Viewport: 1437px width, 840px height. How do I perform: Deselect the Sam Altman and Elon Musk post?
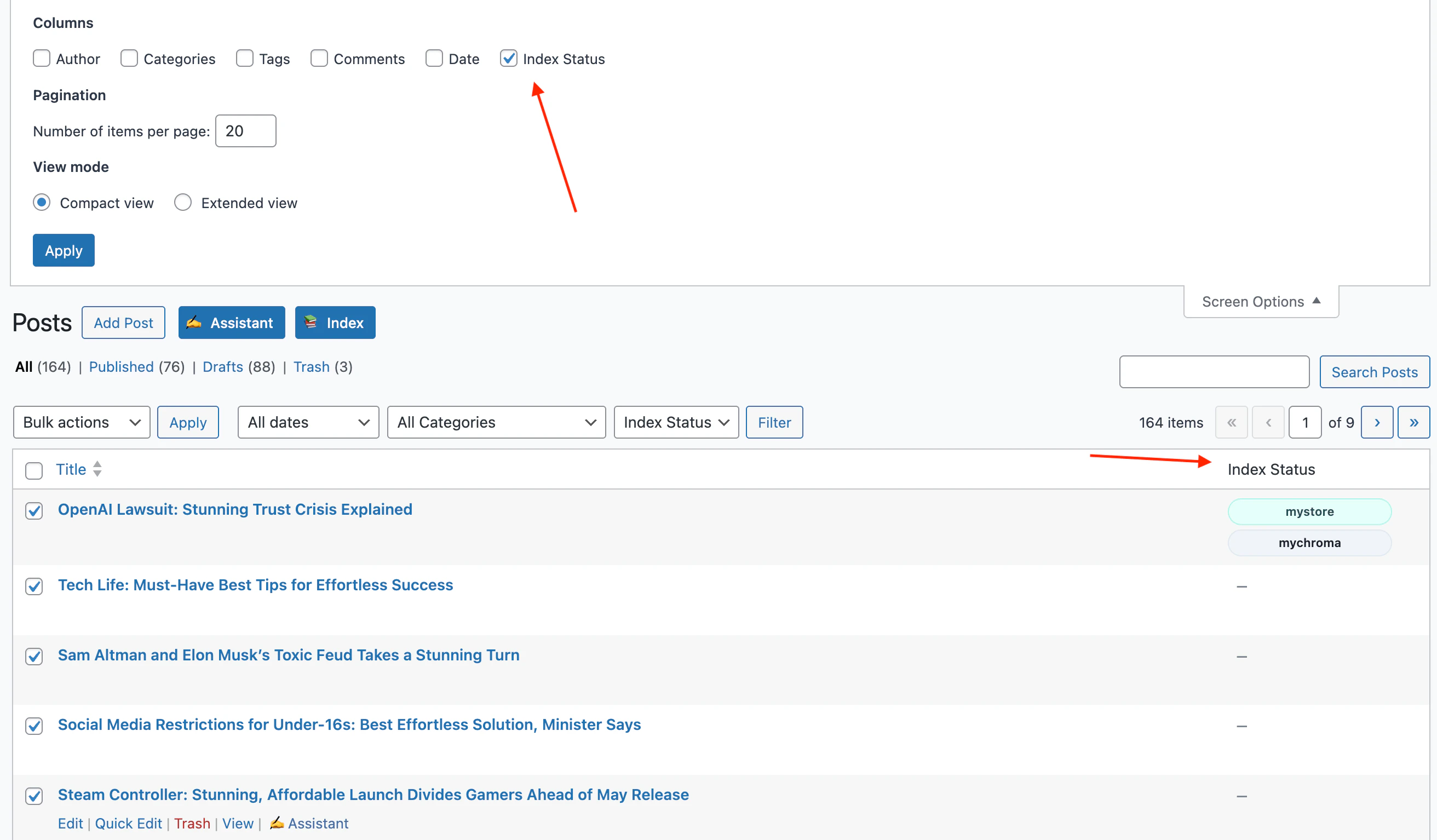34,657
